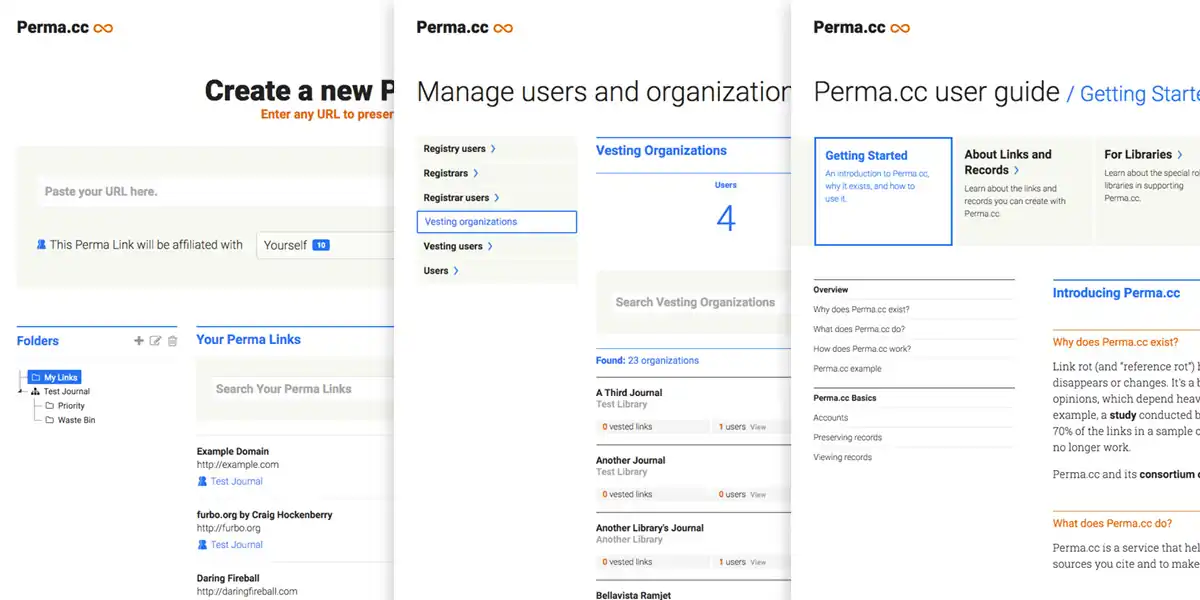The image size is (1200, 600).
Task: Open Registrars section
Action: (x=445, y=173)
